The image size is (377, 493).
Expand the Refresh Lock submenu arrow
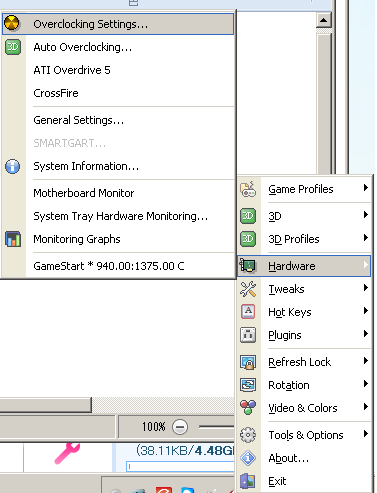coord(366,361)
